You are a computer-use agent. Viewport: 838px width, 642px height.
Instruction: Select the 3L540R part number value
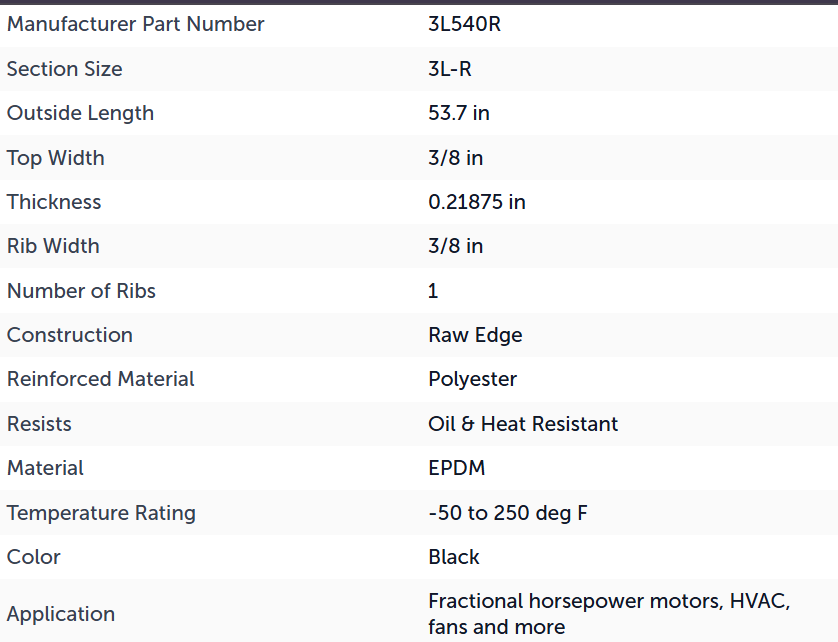[464, 25]
